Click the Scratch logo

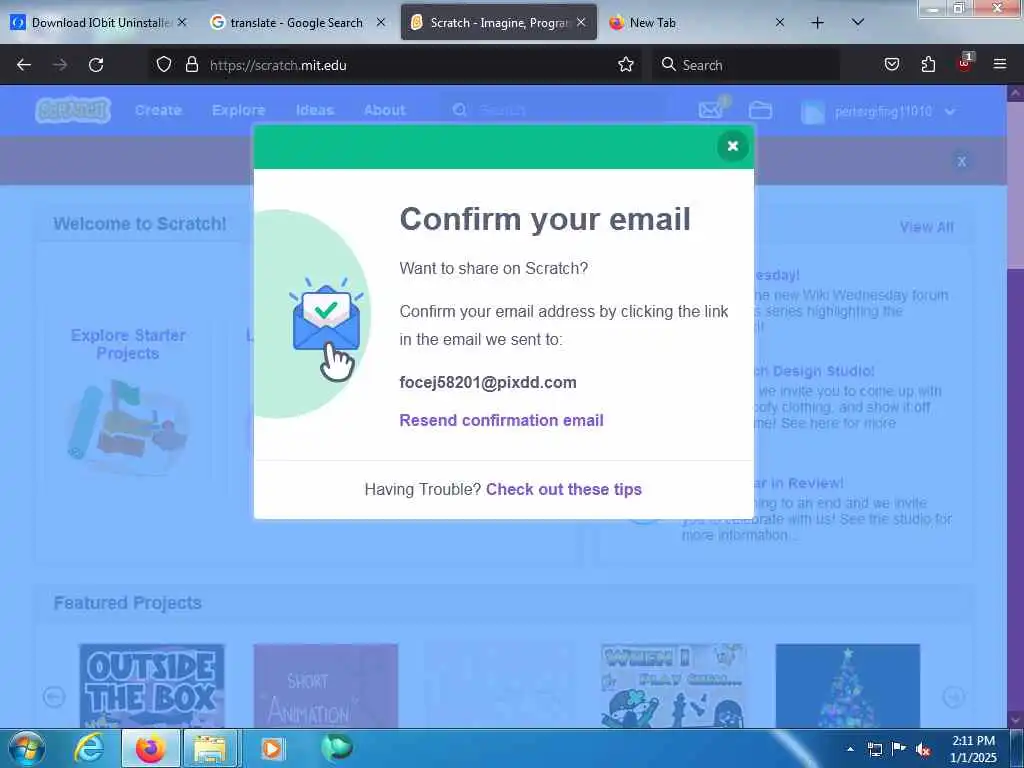point(73,110)
